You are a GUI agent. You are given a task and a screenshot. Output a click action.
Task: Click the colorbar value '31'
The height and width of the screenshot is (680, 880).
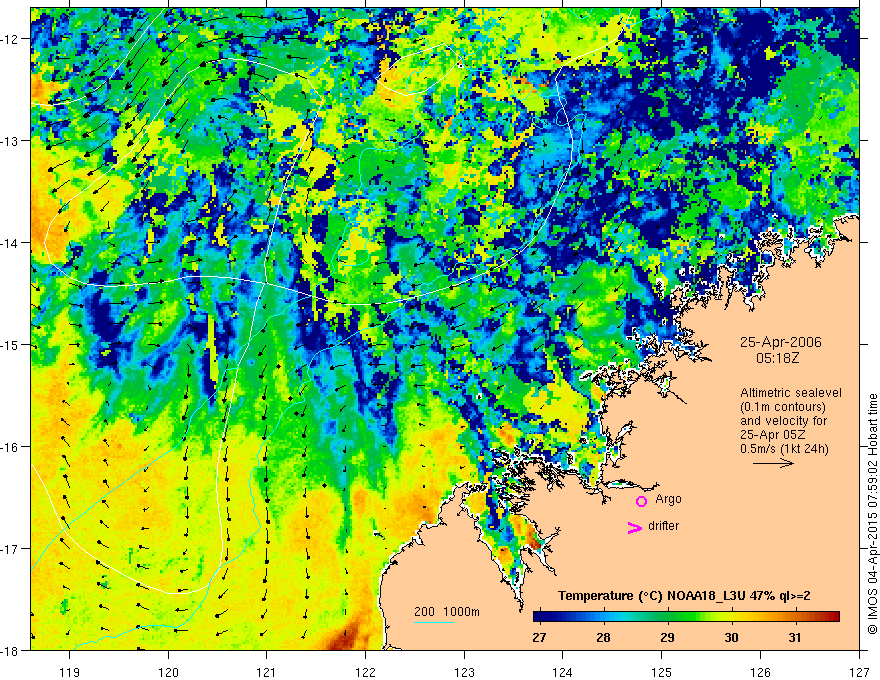coord(795,638)
